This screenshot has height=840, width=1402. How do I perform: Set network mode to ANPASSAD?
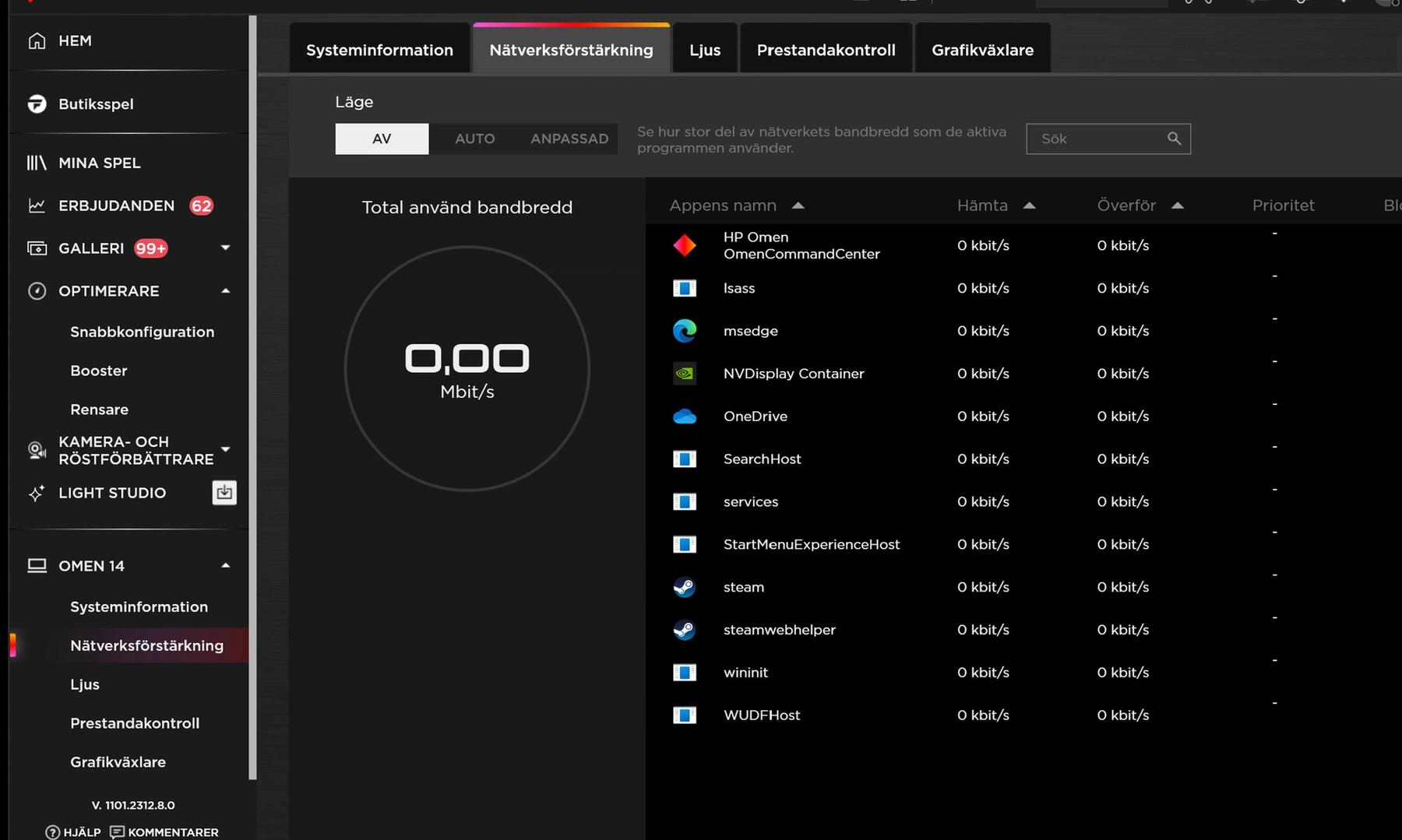point(569,139)
